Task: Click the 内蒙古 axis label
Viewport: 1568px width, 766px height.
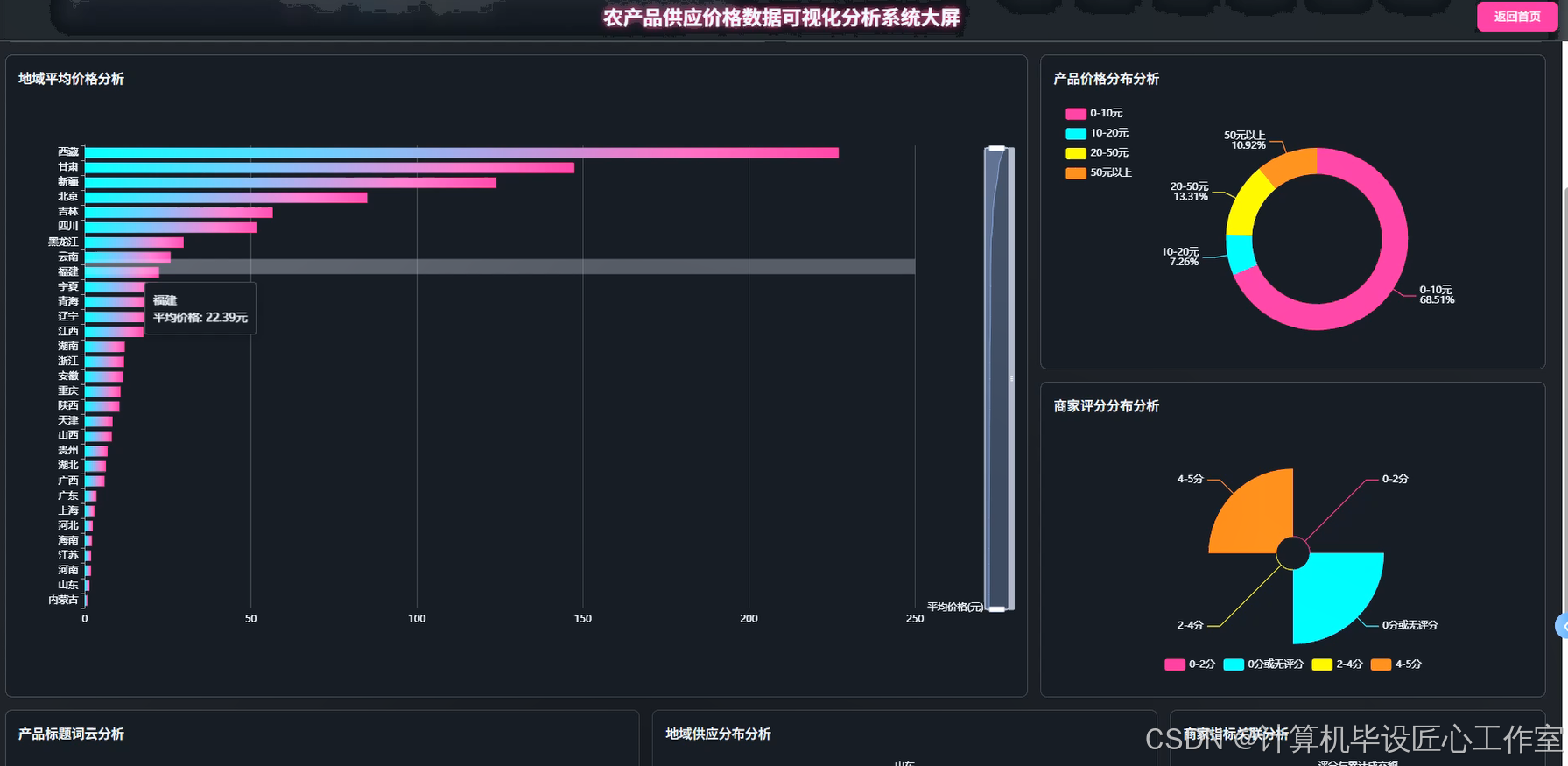Action: pyautogui.click(x=64, y=600)
